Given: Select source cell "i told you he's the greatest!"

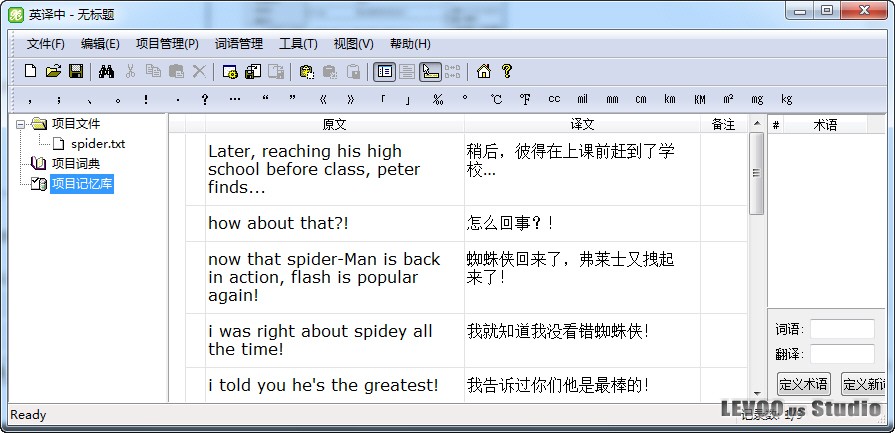Looking at the screenshot, I should (x=334, y=385).
